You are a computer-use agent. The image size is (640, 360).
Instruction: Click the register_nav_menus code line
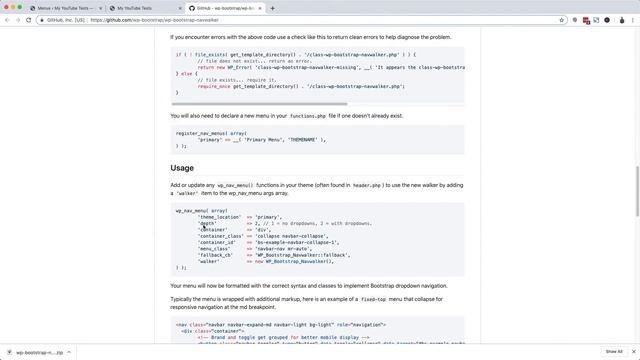coord(211,133)
